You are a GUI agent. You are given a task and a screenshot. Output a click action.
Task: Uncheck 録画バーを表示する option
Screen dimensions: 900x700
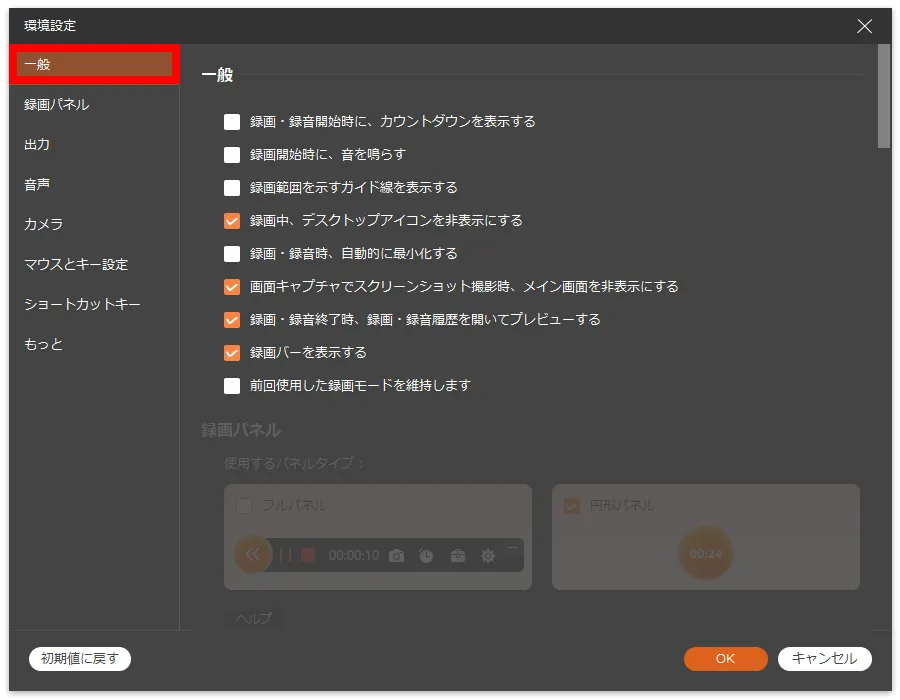coord(232,352)
